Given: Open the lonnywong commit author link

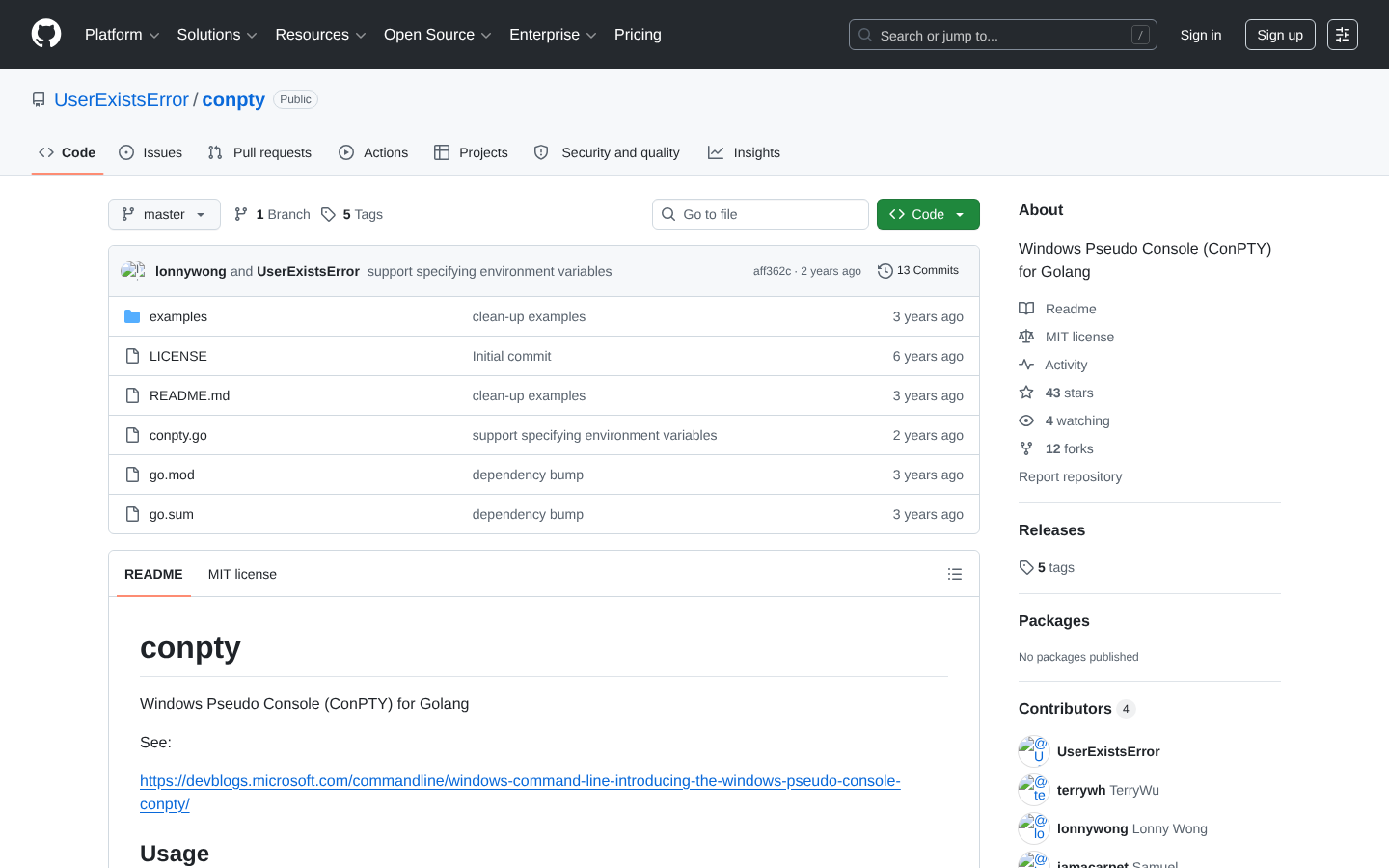Looking at the screenshot, I should point(191,271).
